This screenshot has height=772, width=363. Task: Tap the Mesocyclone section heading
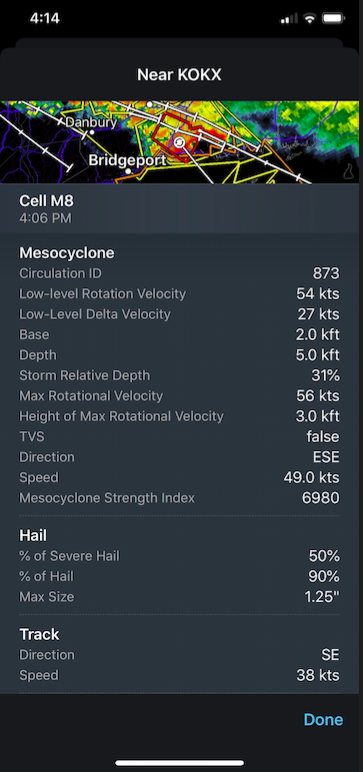coord(66,253)
